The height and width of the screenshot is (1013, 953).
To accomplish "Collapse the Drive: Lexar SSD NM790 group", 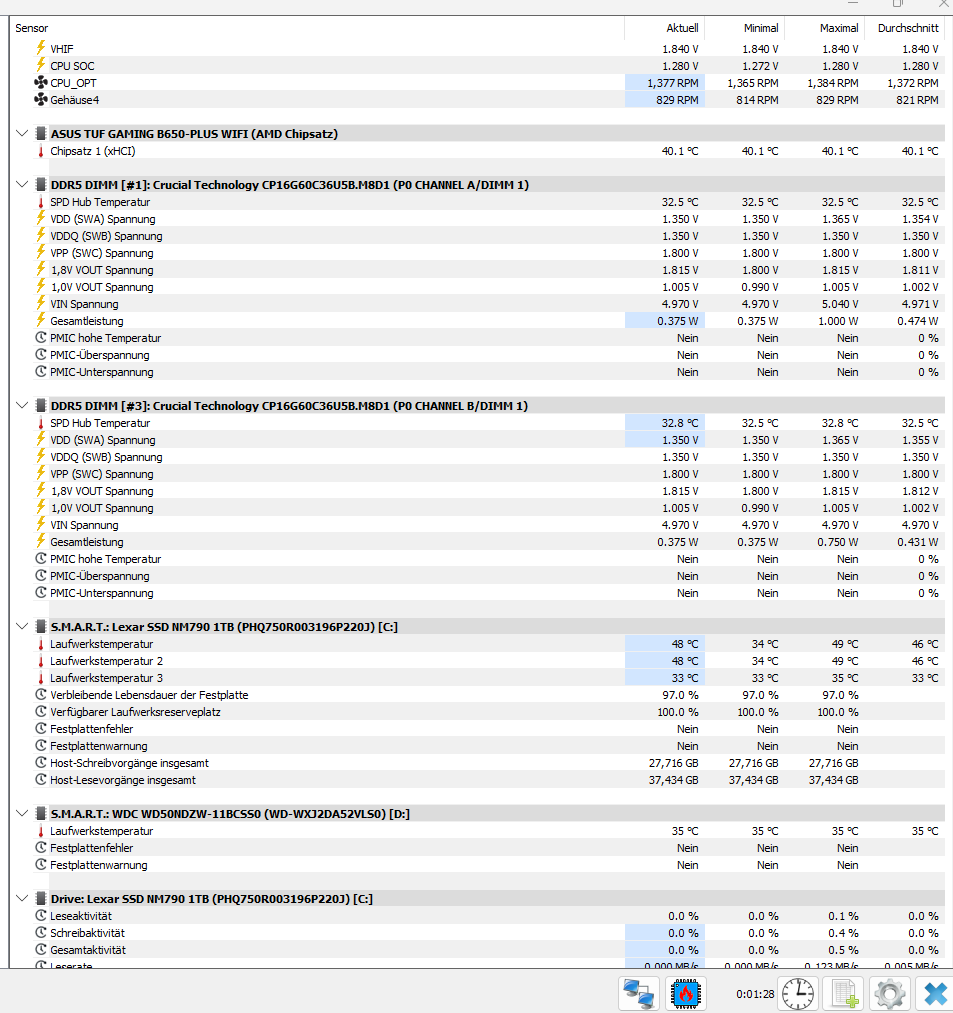I will click(x=22, y=899).
